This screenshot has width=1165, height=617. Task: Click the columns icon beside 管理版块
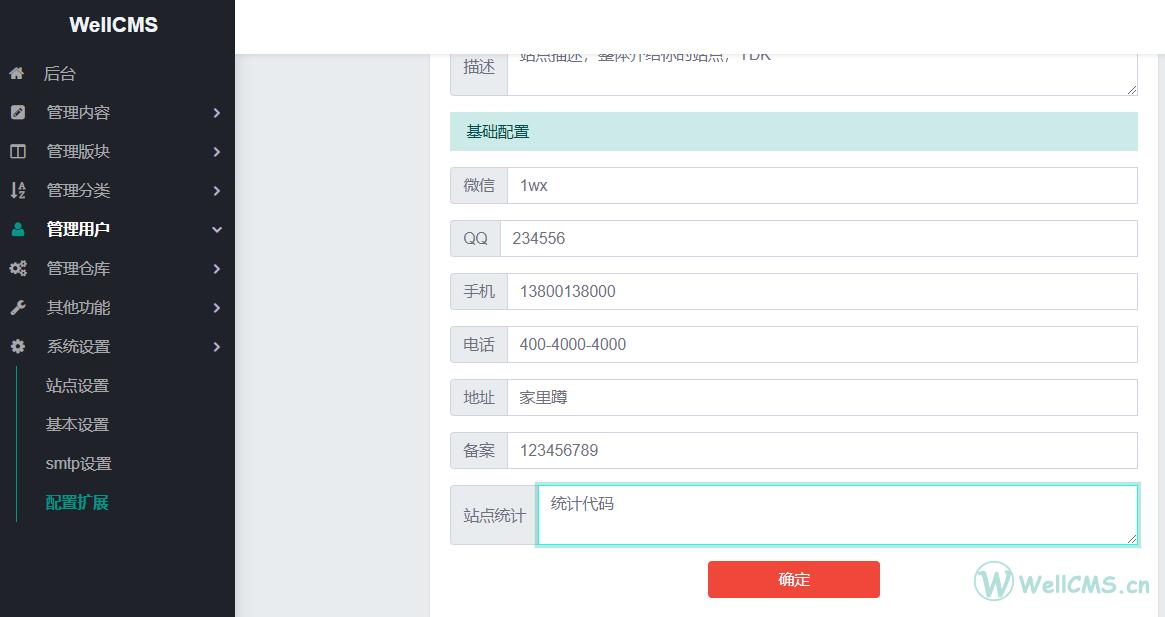pyautogui.click(x=18, y=152)
